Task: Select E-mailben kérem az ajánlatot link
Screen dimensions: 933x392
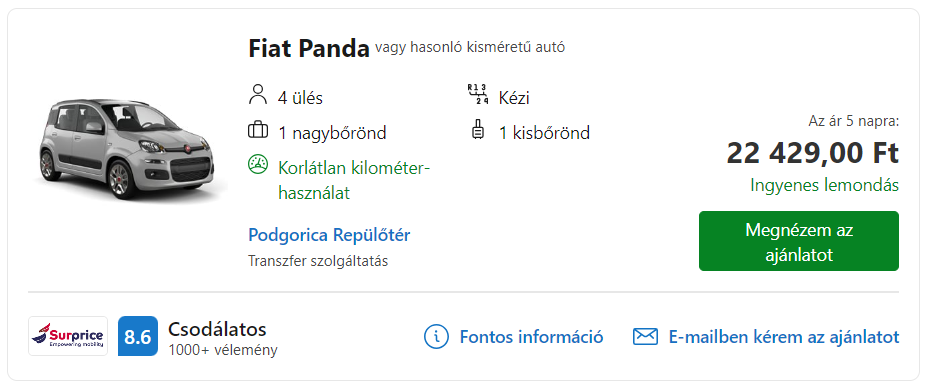Action: [x=784, y=337]
